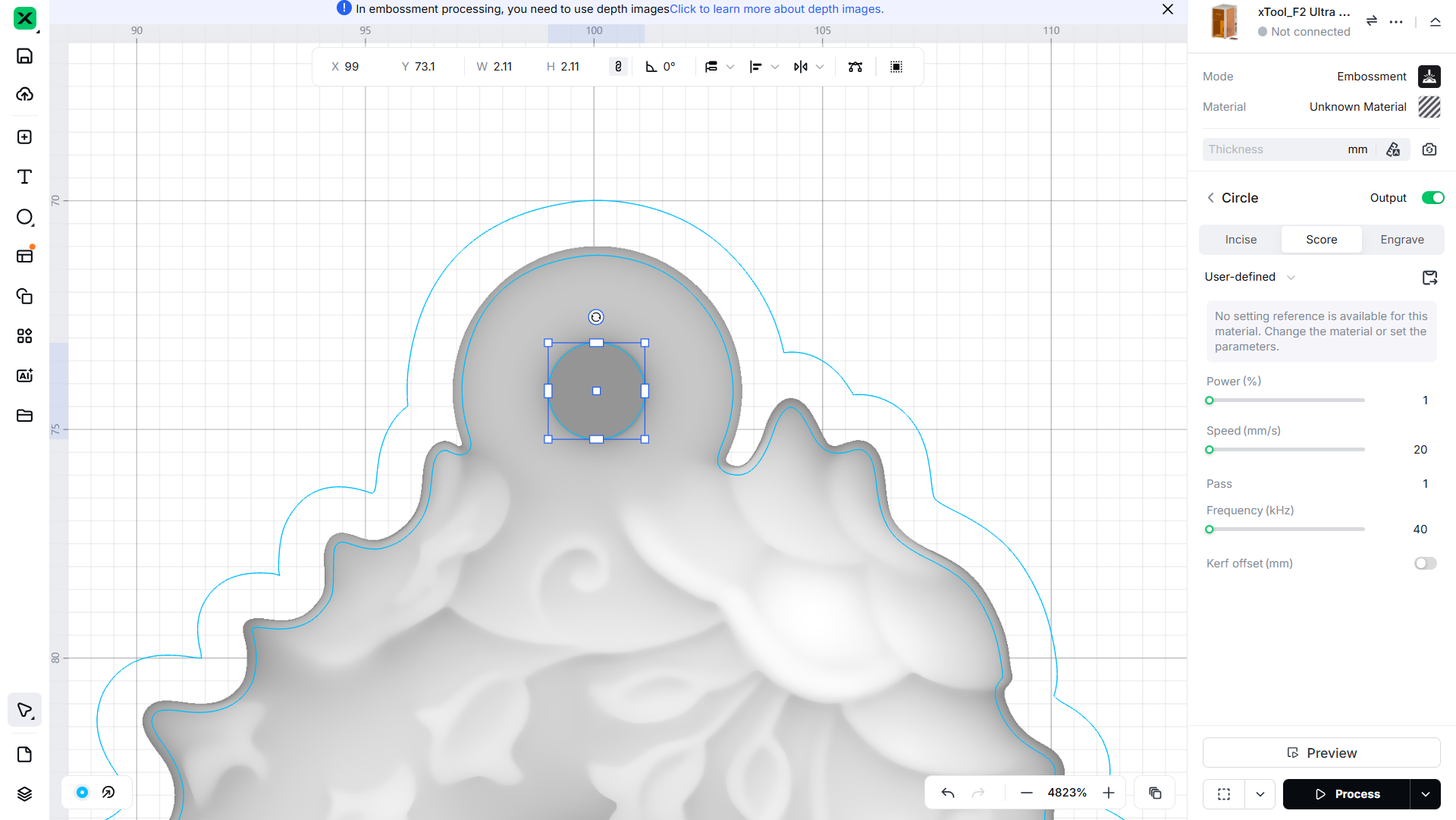Click the undo arrow
The width and height of the screenshot is (1456, 820).
coord(948,793)
